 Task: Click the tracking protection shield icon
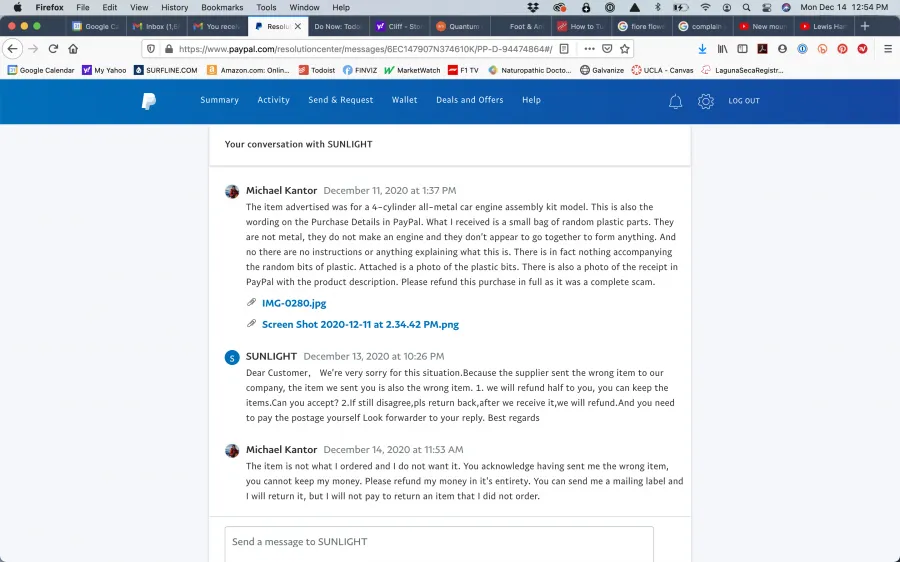151,49
